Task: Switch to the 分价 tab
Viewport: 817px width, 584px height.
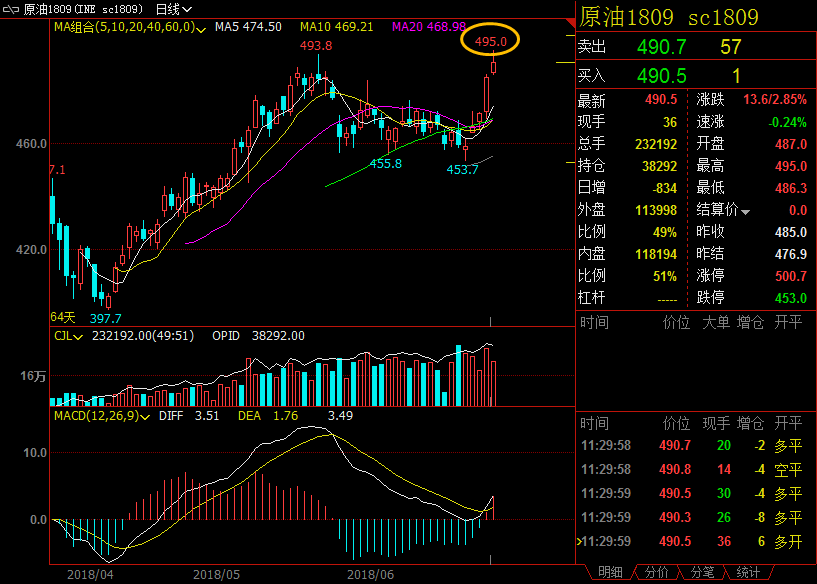Action: pyautogui.click(x=656, y=572)
